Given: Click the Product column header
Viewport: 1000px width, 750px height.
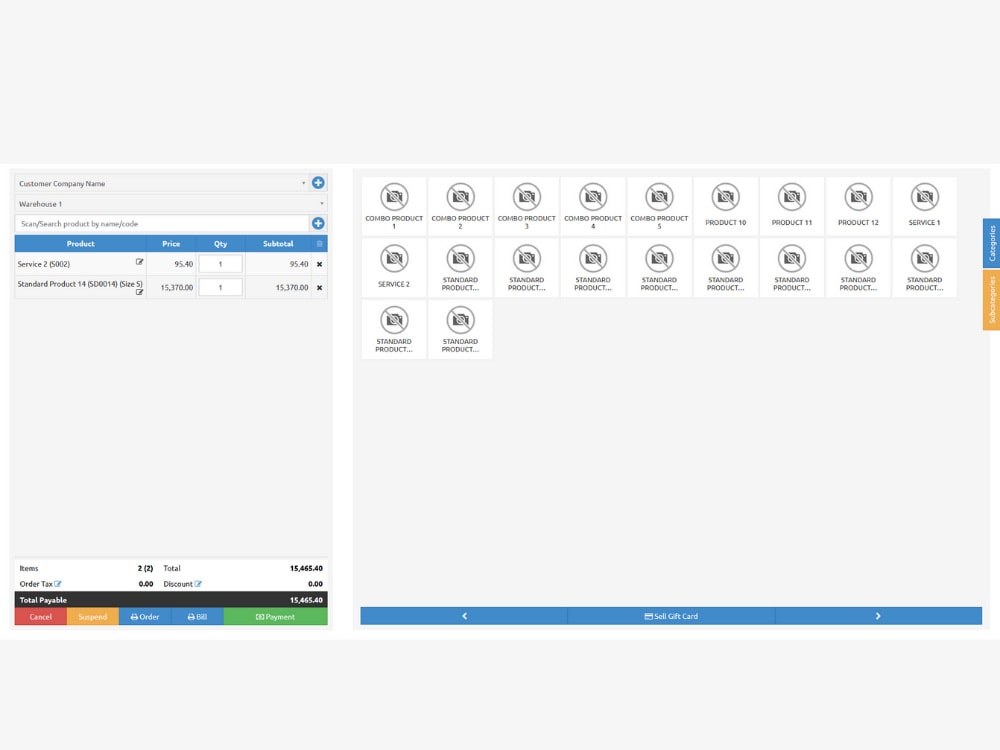Looking at the screenshot, I should point(80,244).
